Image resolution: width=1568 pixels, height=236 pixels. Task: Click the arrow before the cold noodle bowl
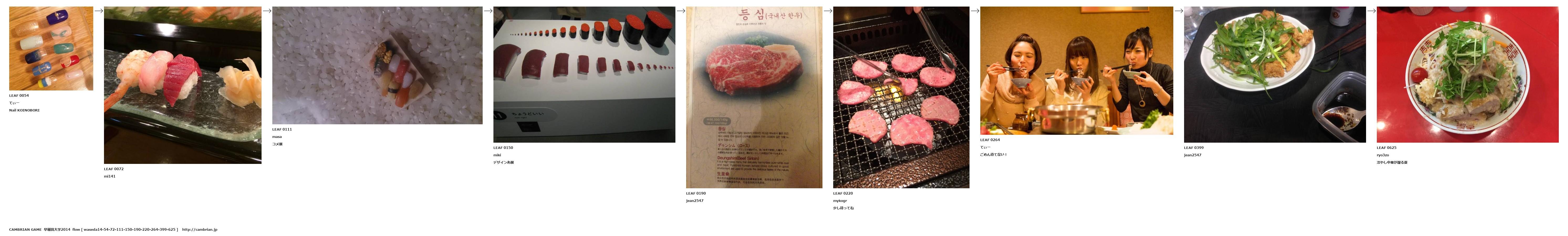1371,10
